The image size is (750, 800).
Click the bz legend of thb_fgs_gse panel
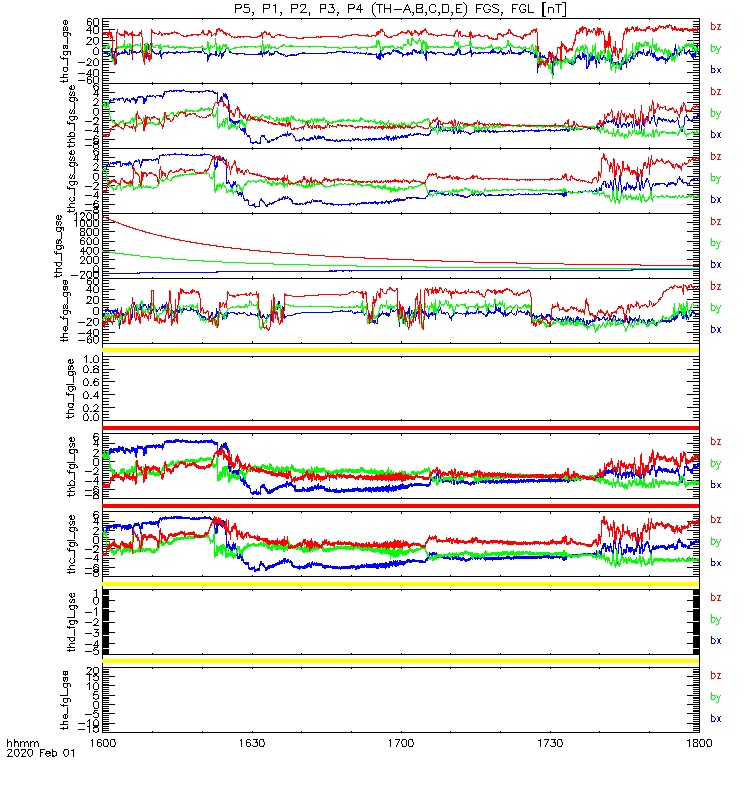tap(716, 92)
